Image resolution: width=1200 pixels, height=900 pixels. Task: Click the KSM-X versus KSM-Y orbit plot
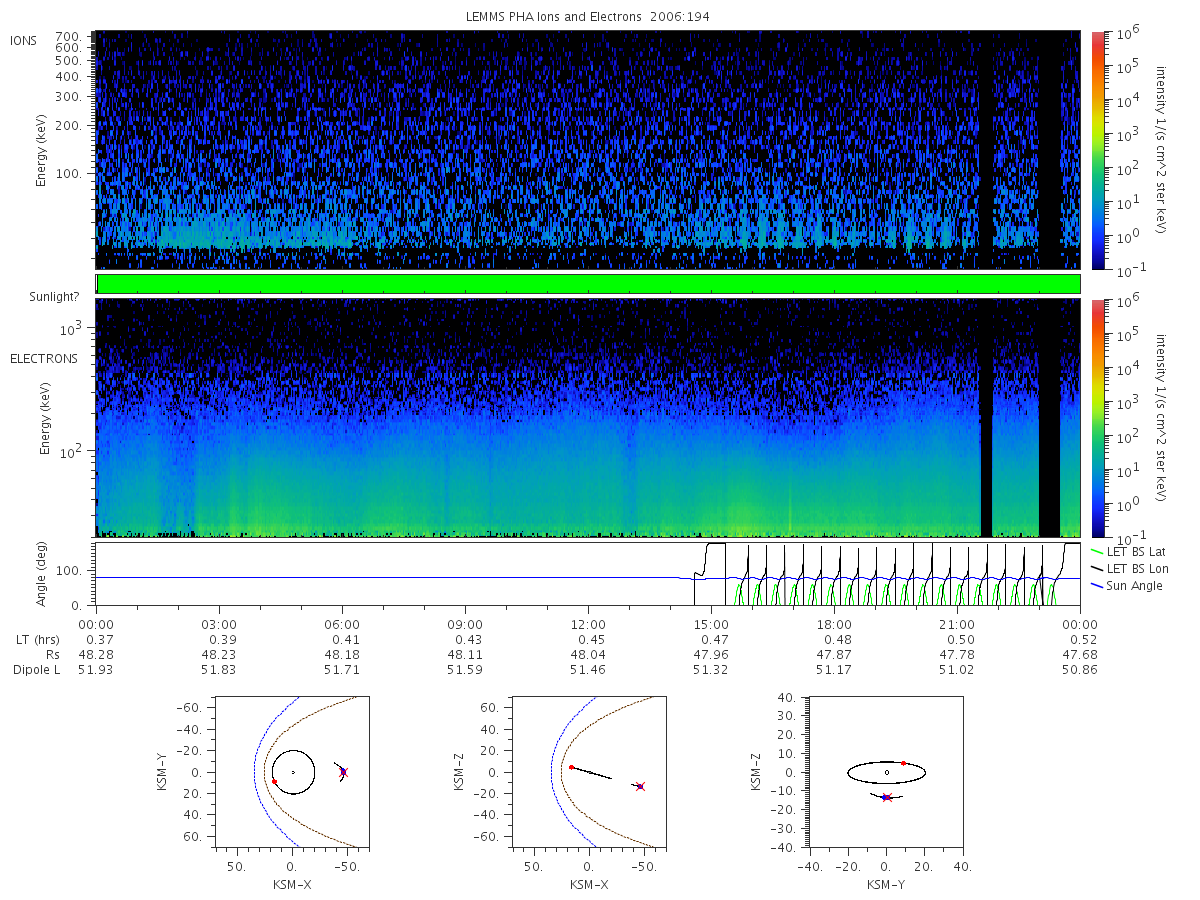[x=291, y=771]
